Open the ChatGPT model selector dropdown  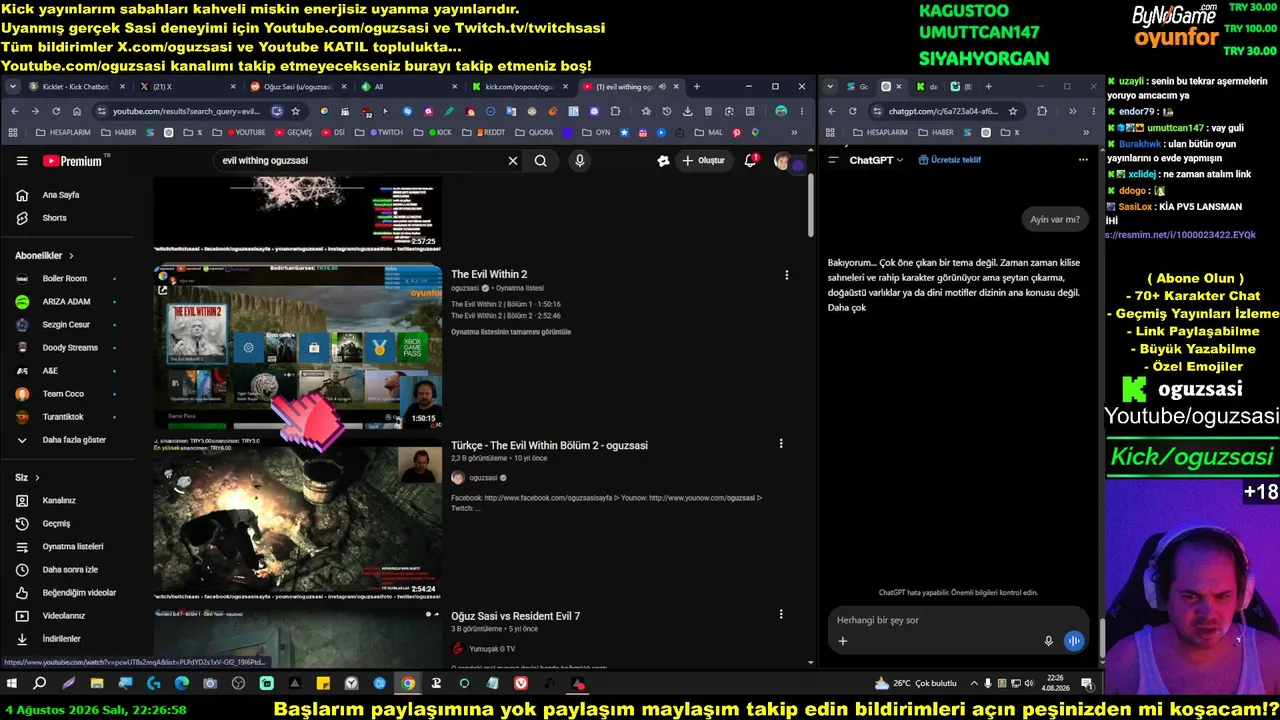coord(876,160)
